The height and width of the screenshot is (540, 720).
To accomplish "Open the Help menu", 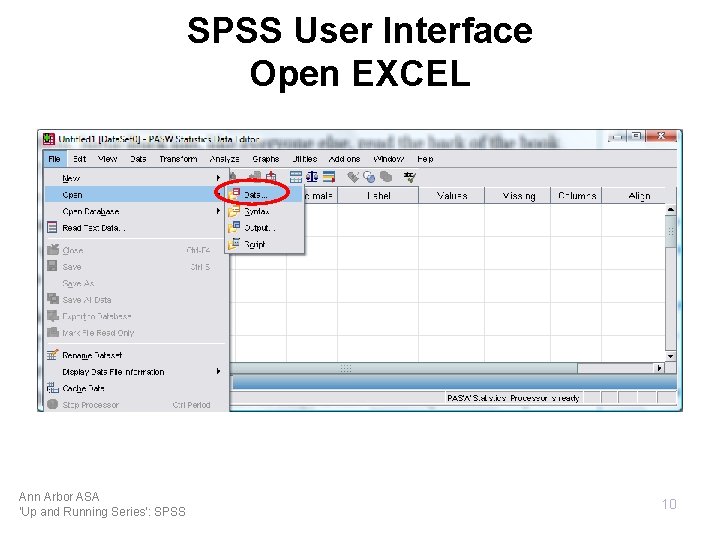I will (x=425, y=159).
